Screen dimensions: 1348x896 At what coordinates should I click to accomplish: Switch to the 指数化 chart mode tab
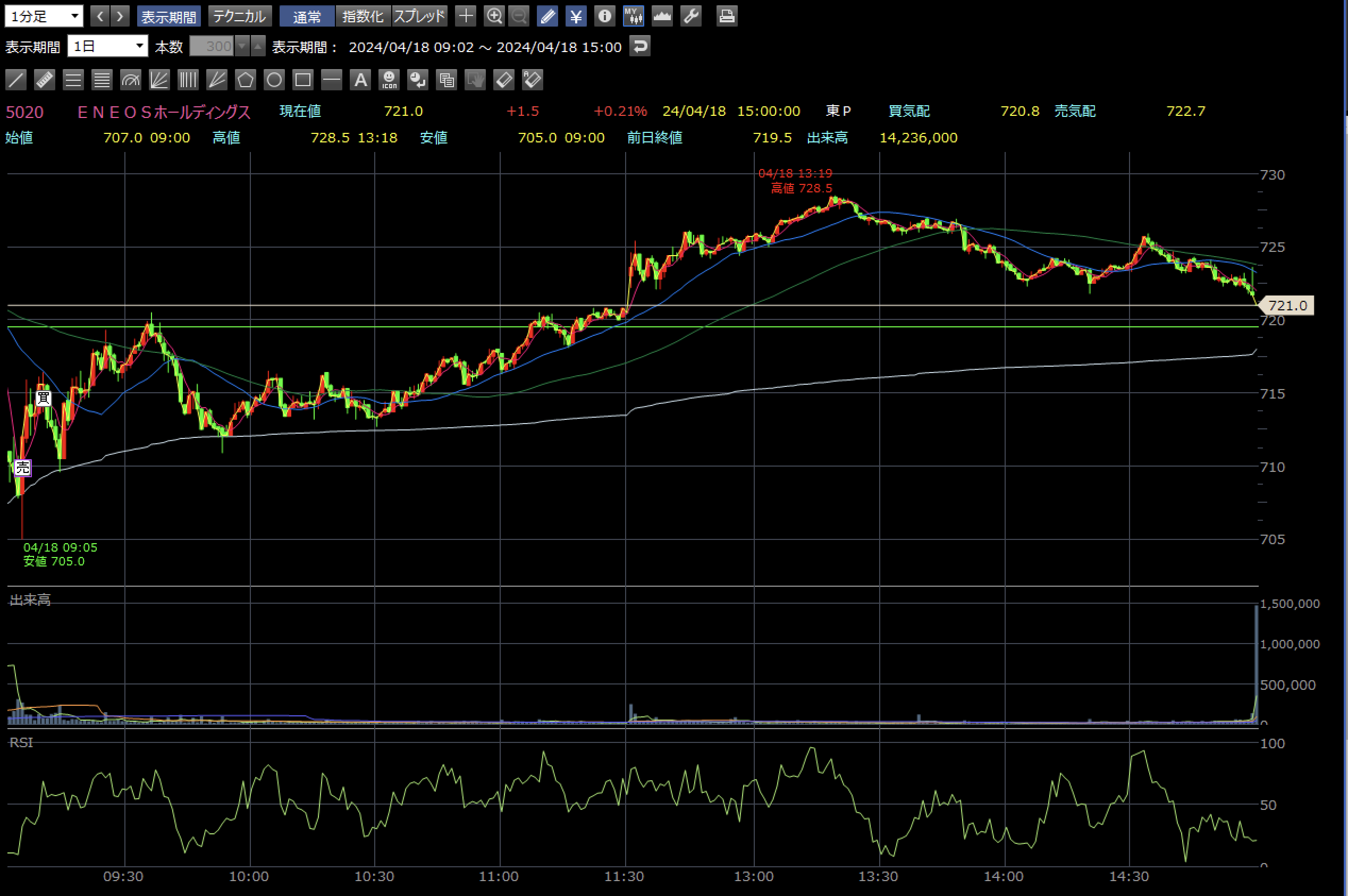363,16
